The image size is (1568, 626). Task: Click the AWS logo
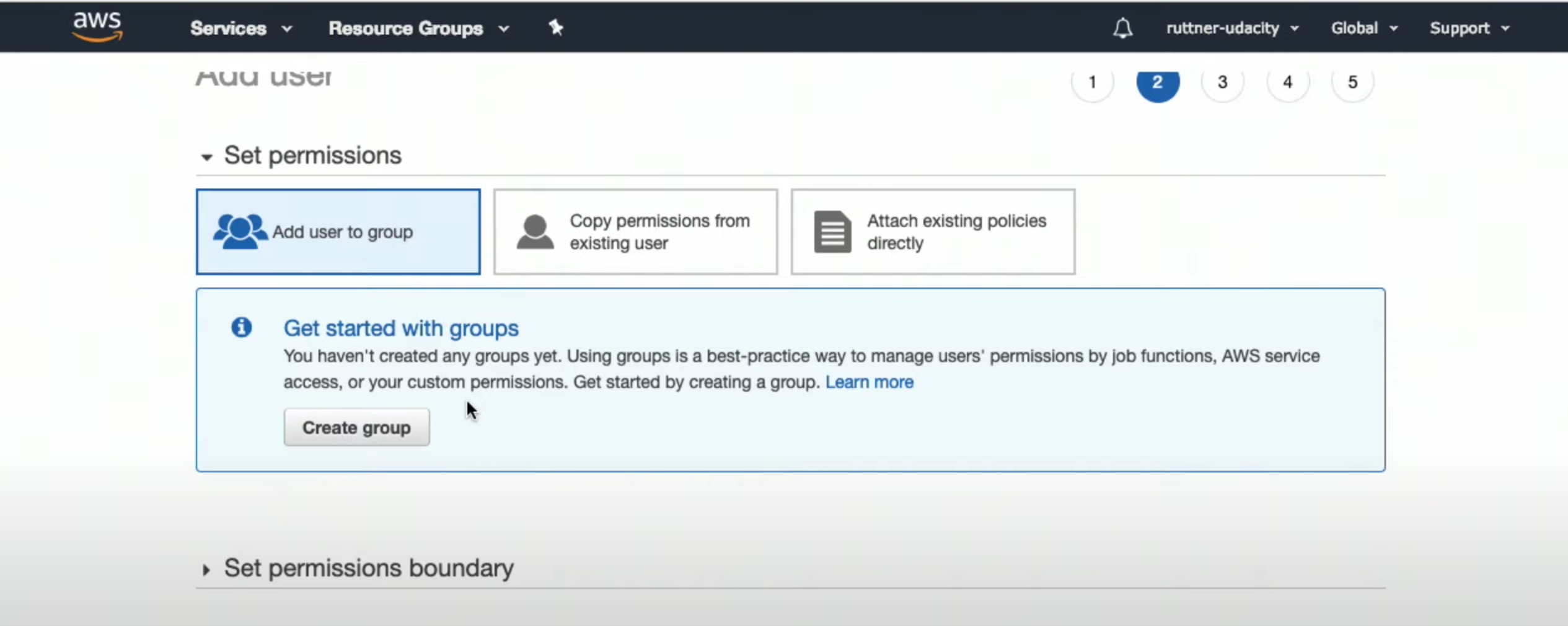(97, 27)
